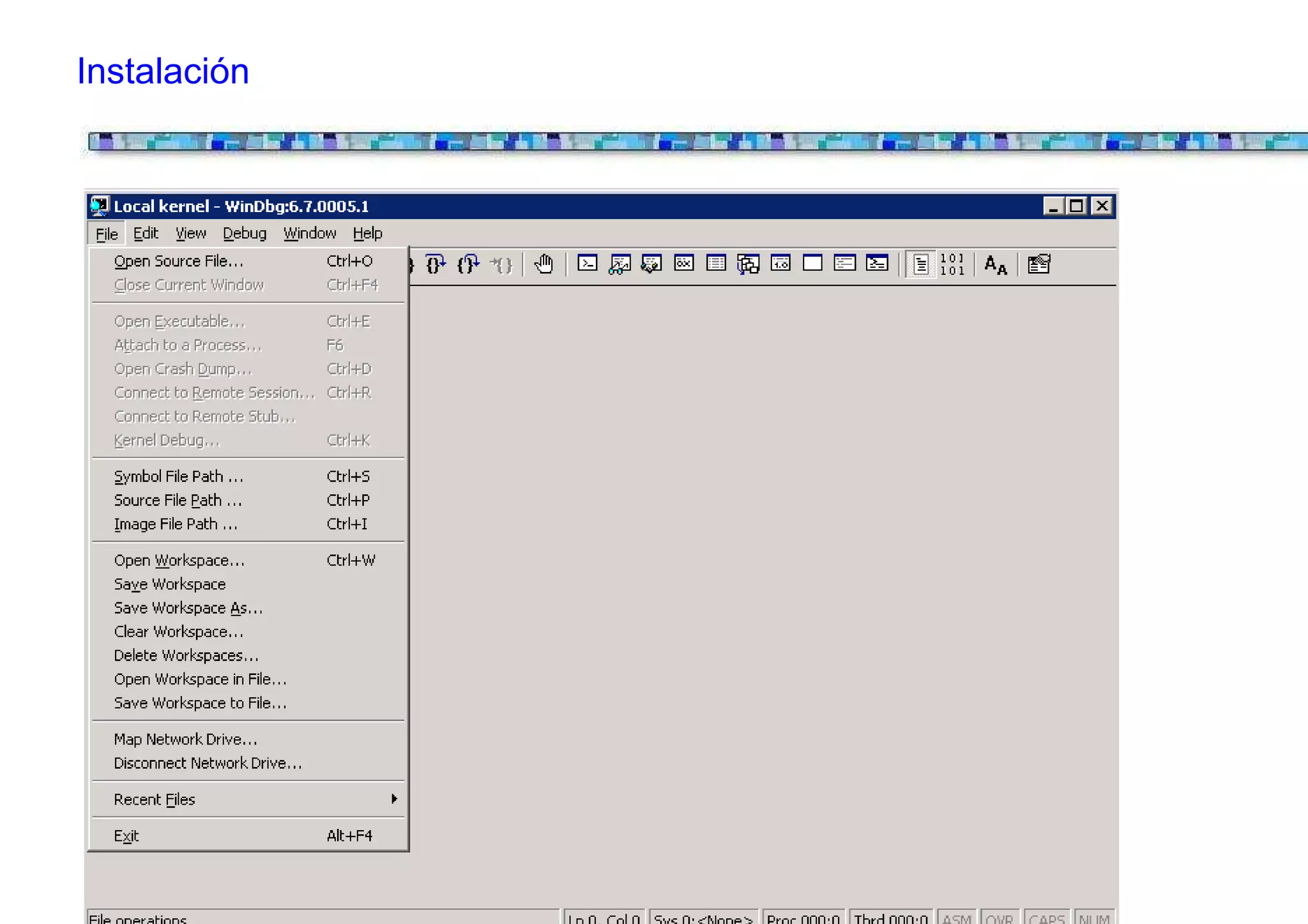Toggle Source mode off 101 button
This screenshot has width=1308, height=924.
(x=952, y=264)
